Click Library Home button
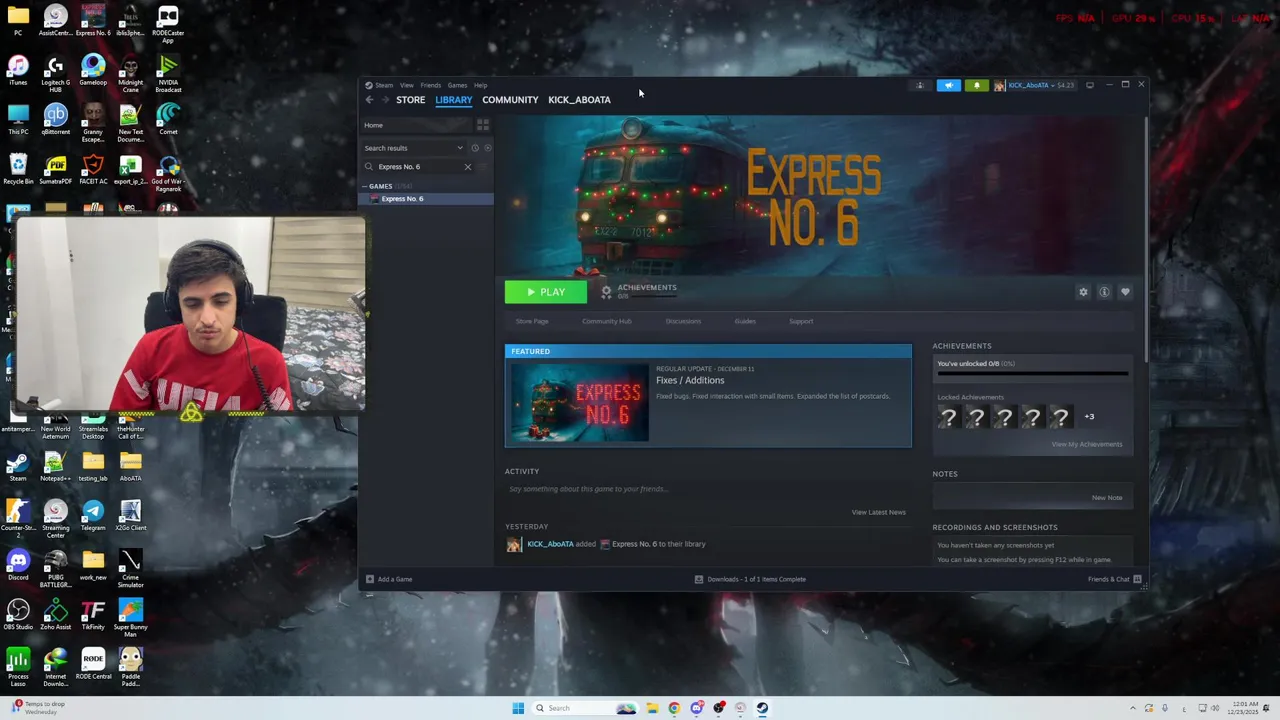The image size is (1280, 720). [415, 125]
